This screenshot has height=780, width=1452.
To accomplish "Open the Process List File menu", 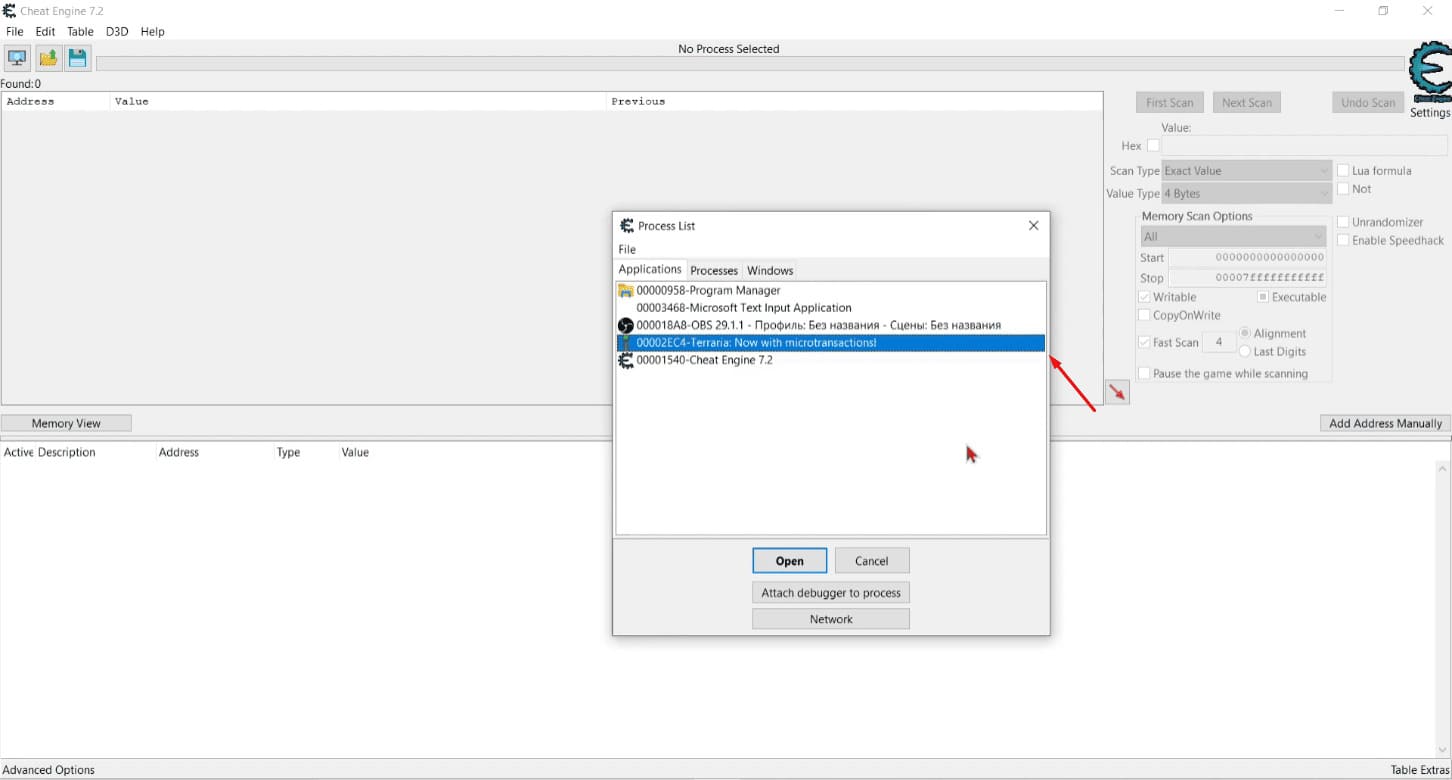I will coord(627,250).
